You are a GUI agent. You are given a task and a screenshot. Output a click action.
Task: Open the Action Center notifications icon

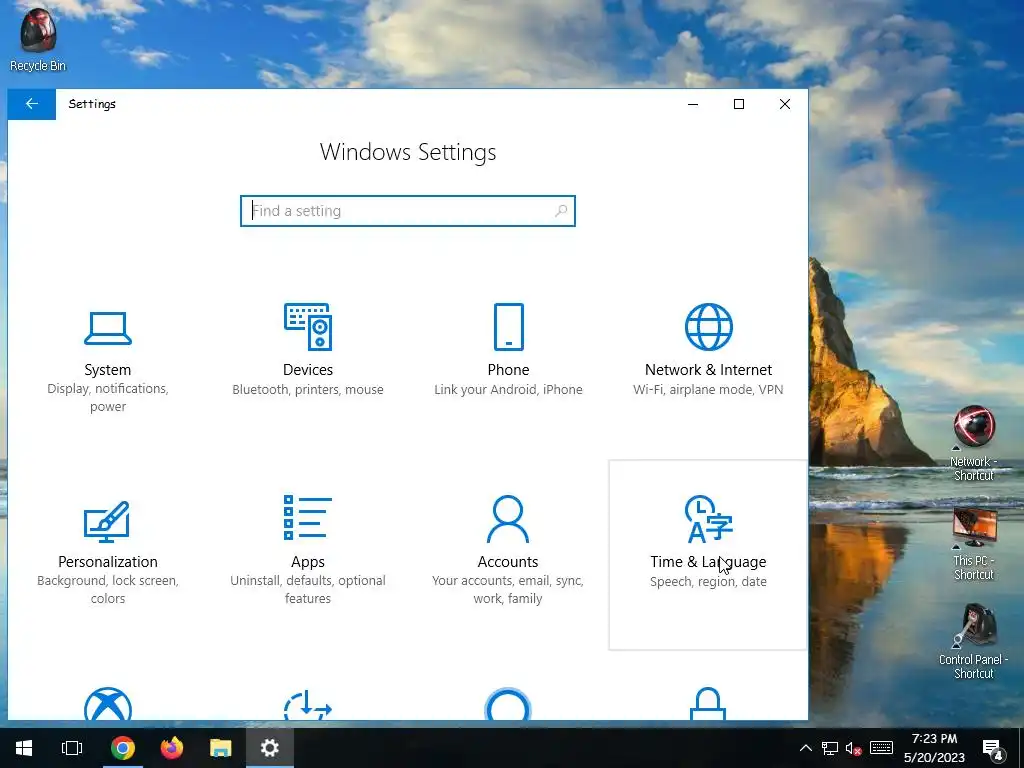tap(993, 749)
